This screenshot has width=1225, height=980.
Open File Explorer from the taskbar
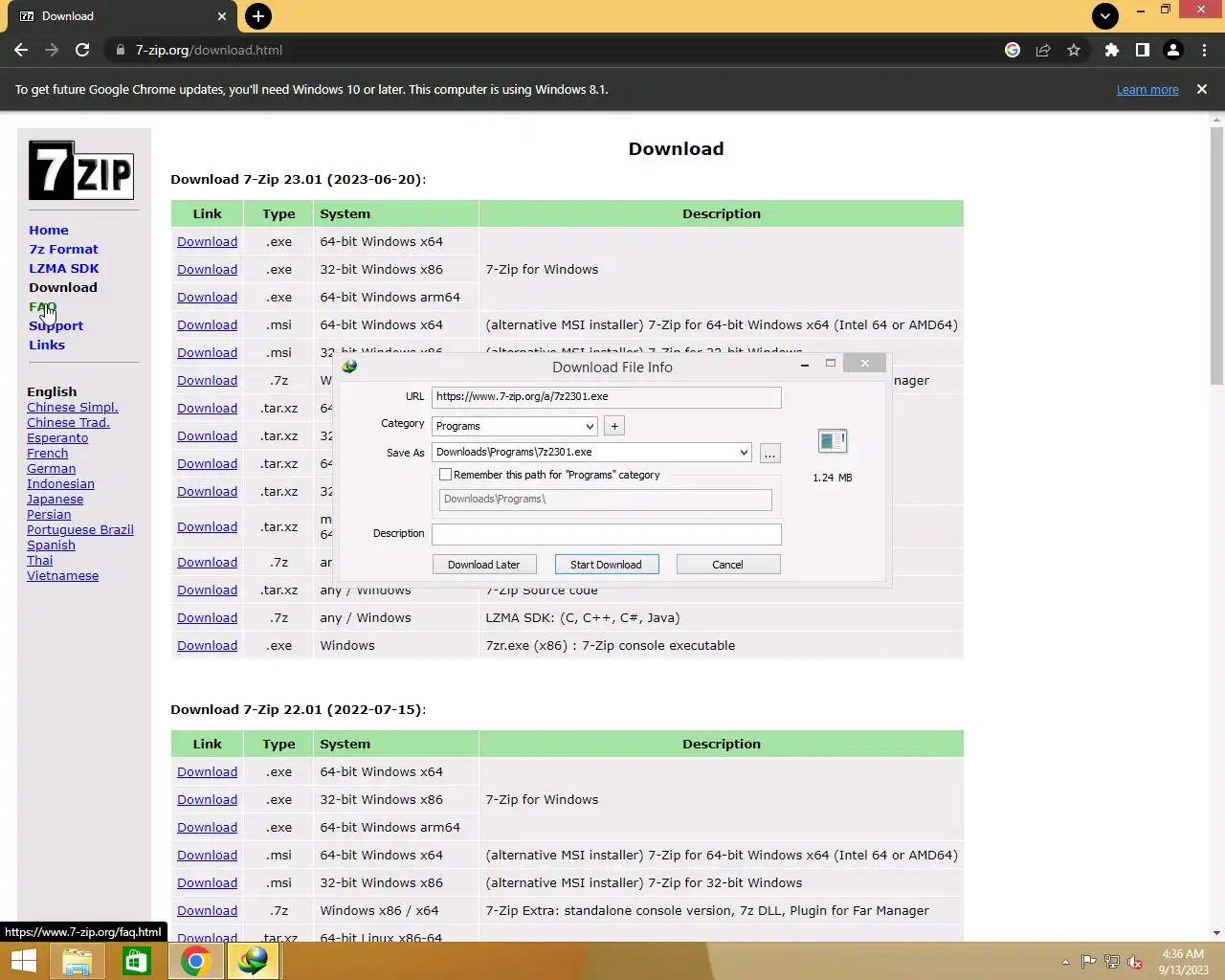click(78, 961)
